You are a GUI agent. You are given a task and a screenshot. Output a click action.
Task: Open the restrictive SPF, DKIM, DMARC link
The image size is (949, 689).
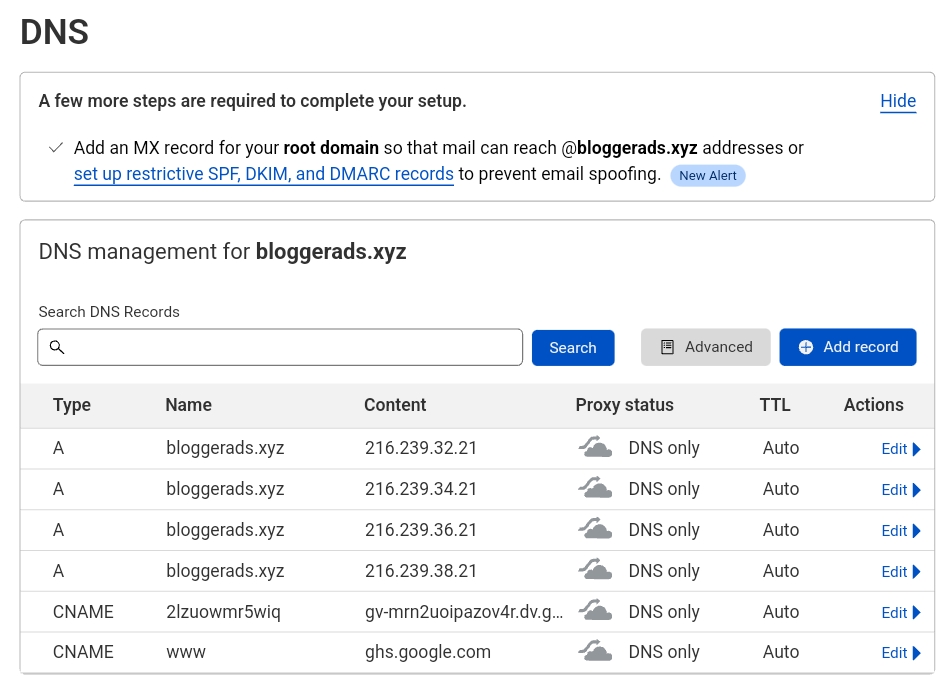point(264,174)
